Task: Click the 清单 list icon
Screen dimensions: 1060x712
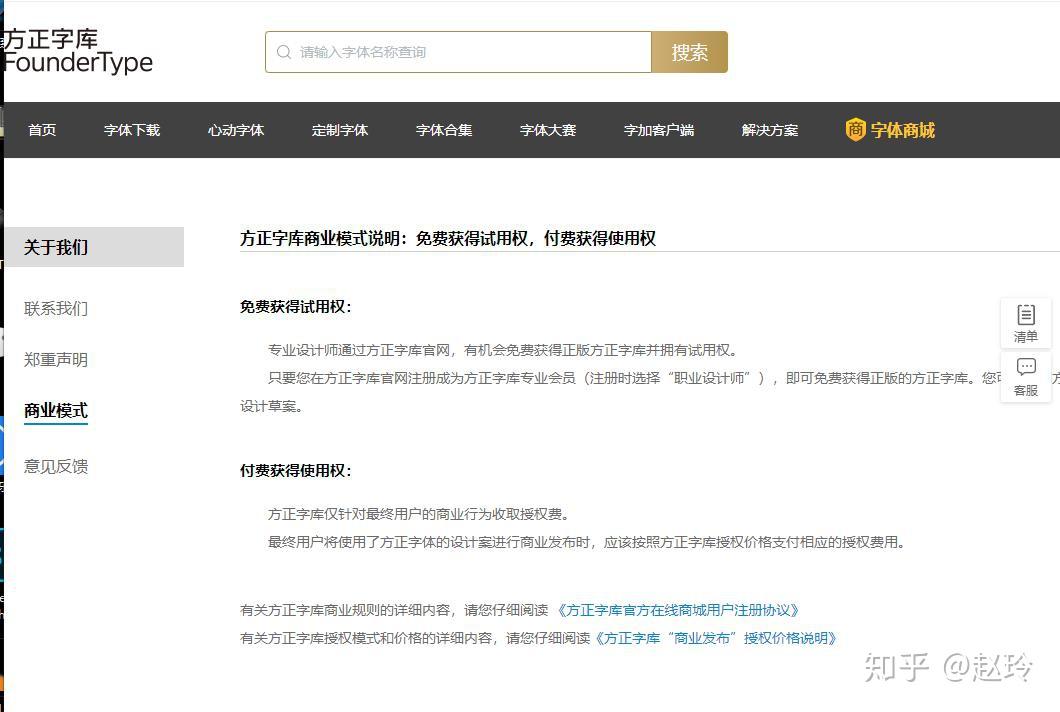Action: tap(1026, 315)
